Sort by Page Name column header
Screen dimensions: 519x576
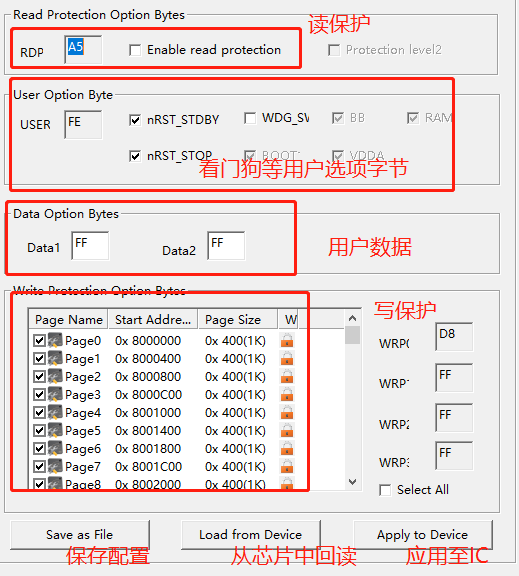[68, 320]
